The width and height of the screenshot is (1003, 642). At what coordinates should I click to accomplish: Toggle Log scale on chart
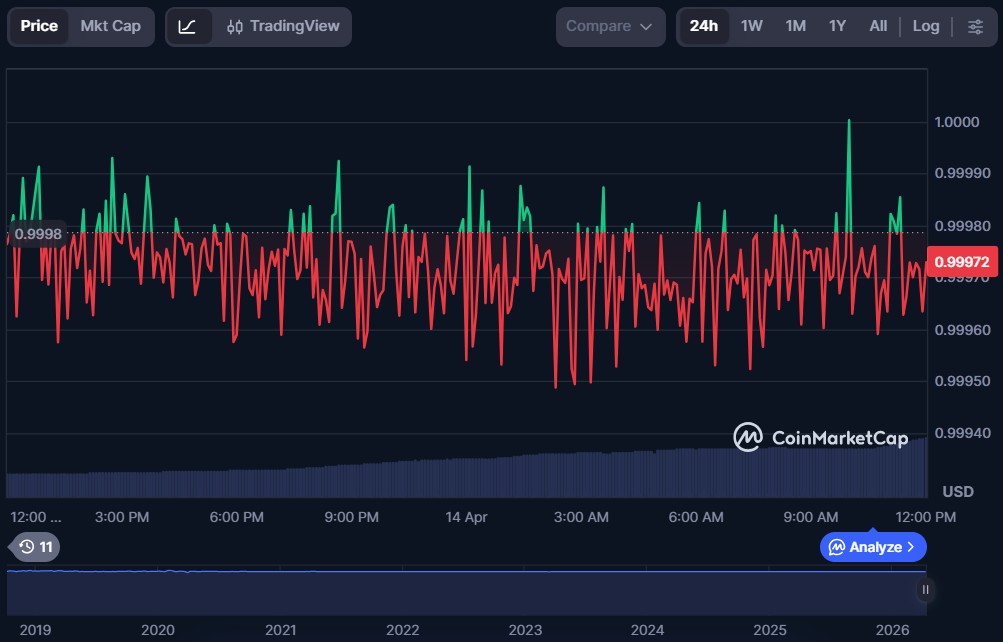tap(926, 27)
